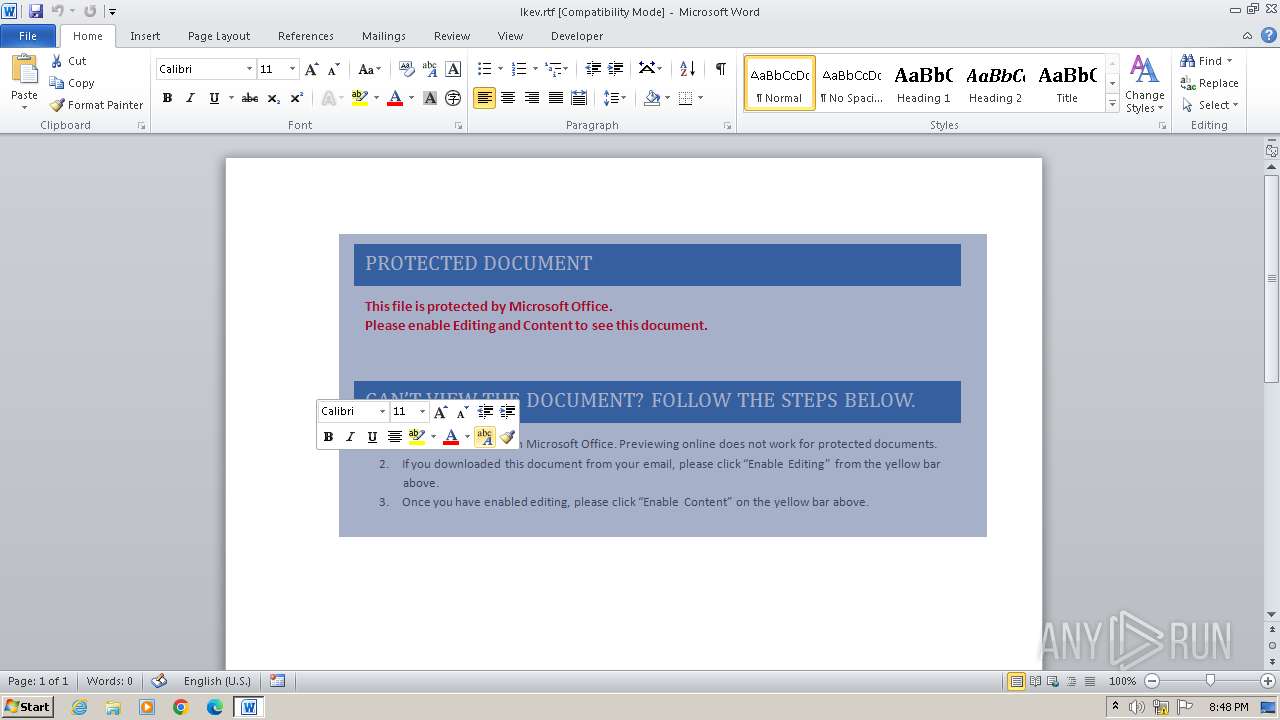This screenshot has width=1280, height=720.
Task: Expand the Bullets list dropdown
Action: pyautogui.click(x=501, y=69)
